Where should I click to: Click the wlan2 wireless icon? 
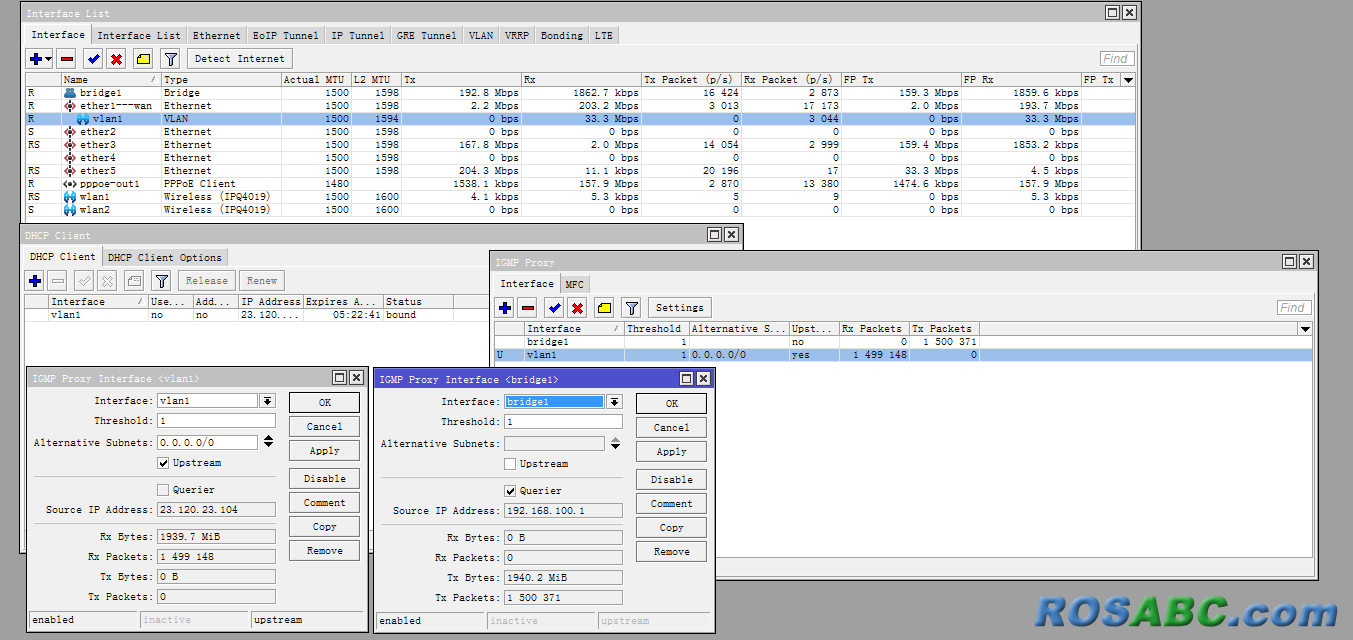[x=70, y=210]
